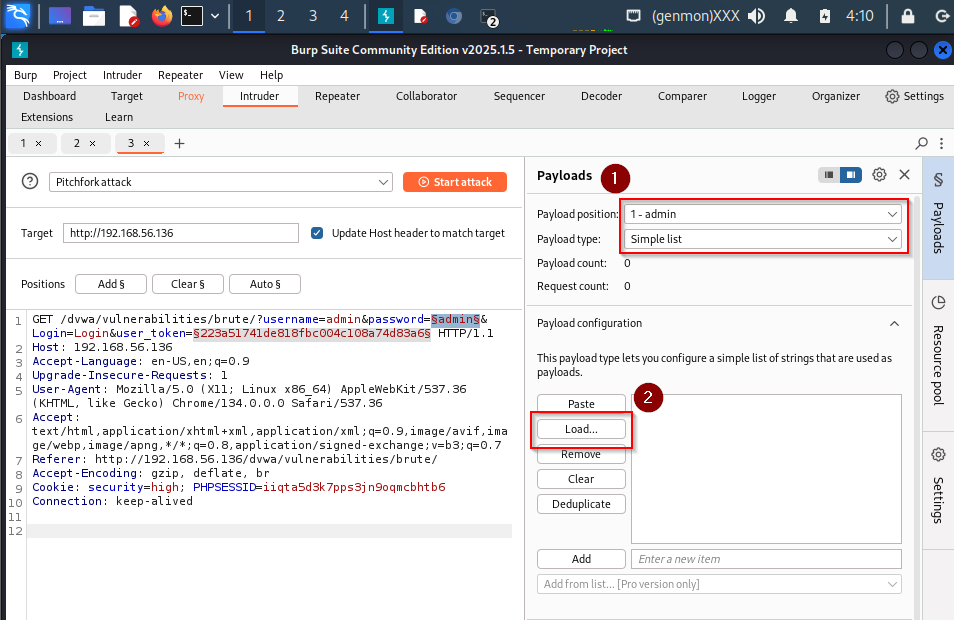954x620 pixels.
Task: Click the Add § button
Action: [111, 284]
